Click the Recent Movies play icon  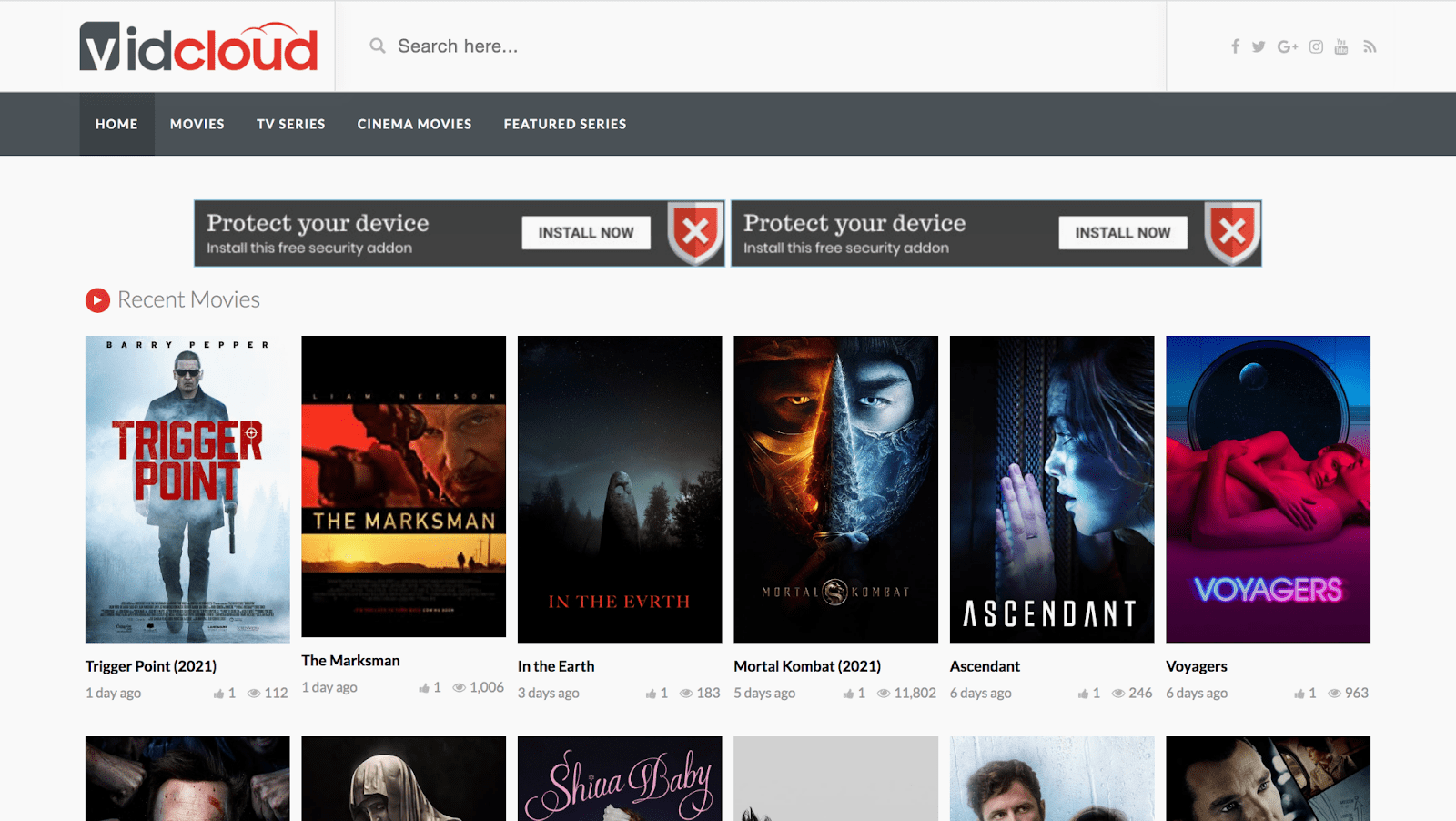[97, 300]
